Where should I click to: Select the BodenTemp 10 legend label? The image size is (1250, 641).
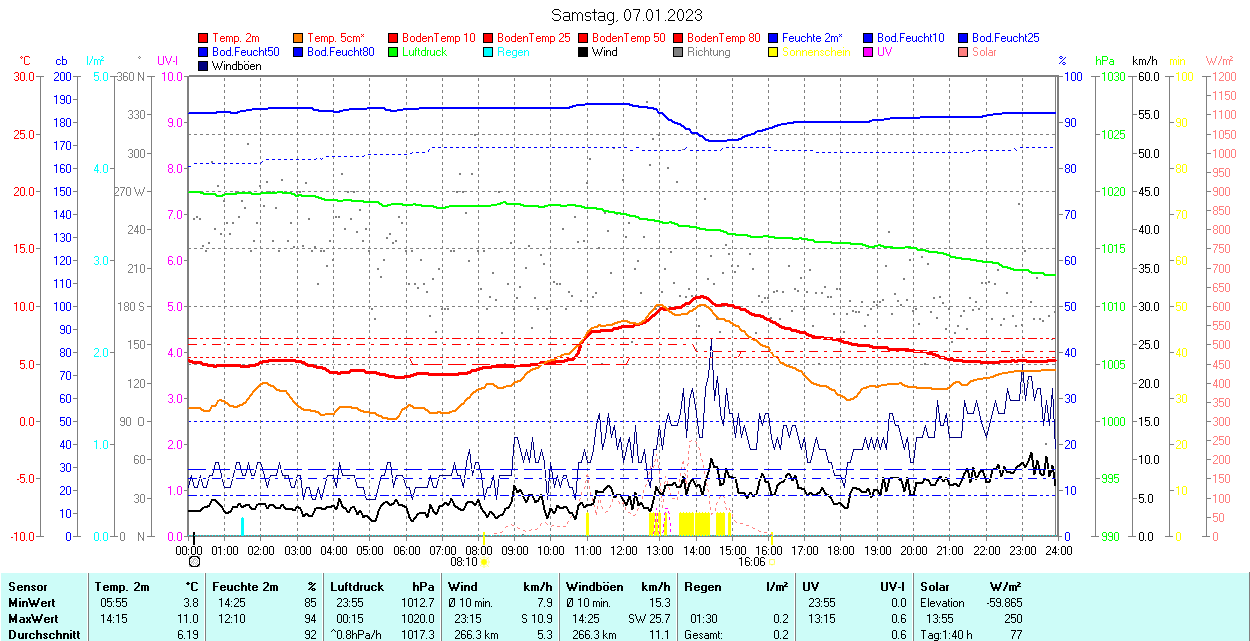[x=439, y=38]
